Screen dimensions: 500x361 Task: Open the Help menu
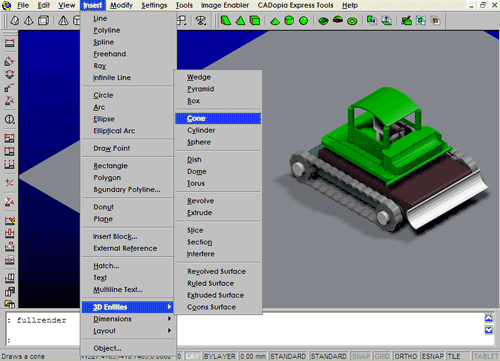[x=350, y=5]
